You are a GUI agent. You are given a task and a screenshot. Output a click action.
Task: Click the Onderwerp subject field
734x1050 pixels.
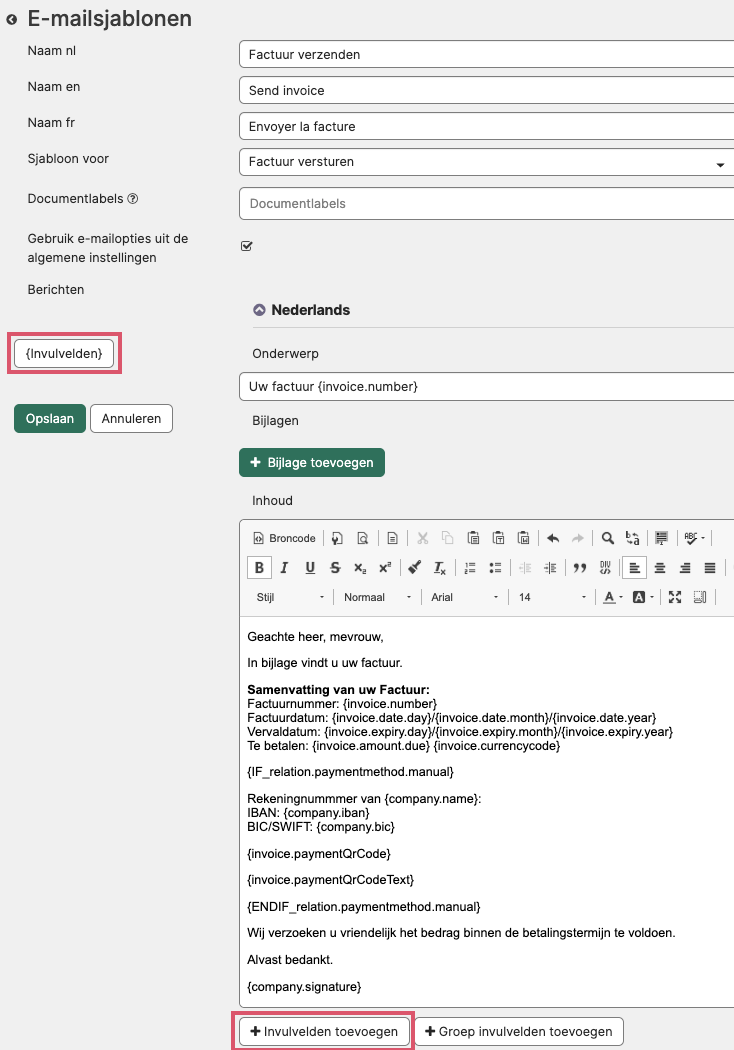tap(486, 386)
